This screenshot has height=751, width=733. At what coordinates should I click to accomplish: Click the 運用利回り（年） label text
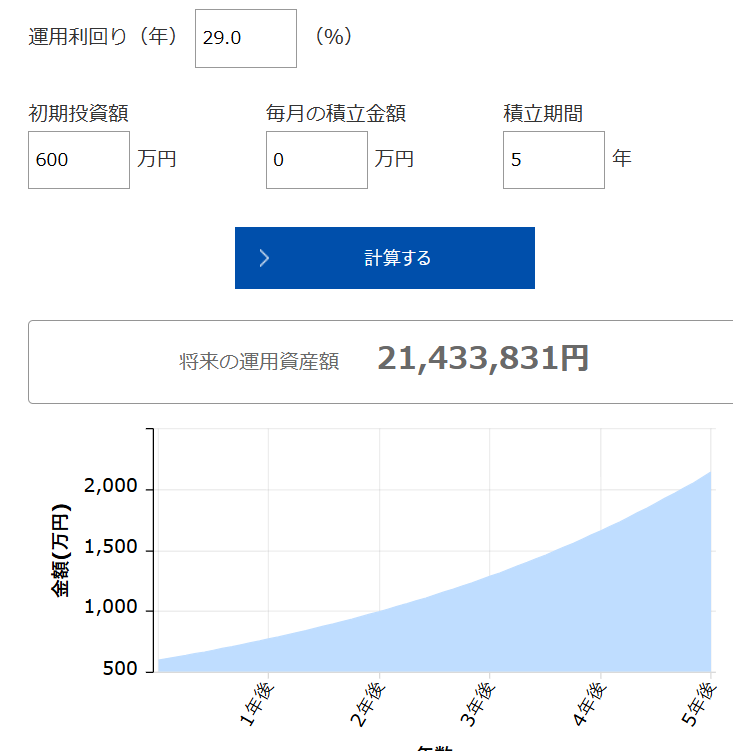coord(103,37)
